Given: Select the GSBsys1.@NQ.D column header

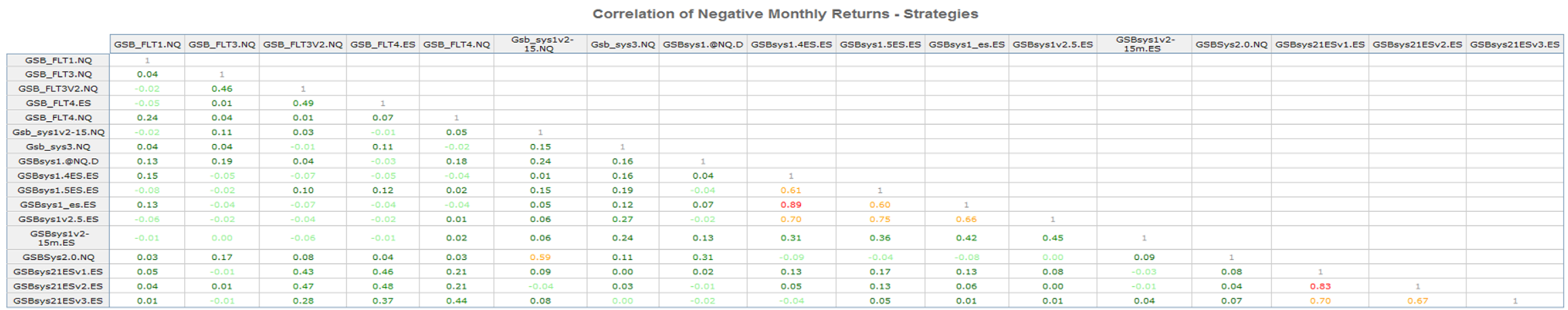Looking at the screenshot, I should click(x=703, y=45).
